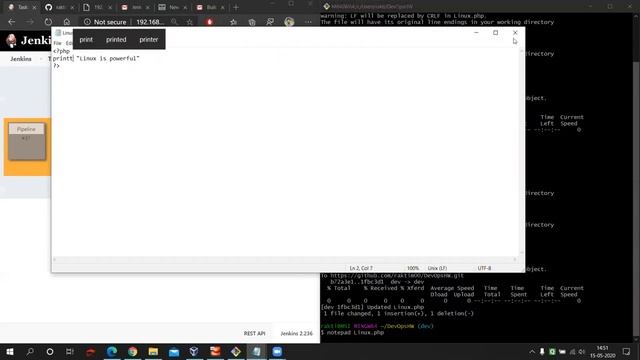Open Task View on taskbar
The image size is (640, 360).
coord(70,351)
